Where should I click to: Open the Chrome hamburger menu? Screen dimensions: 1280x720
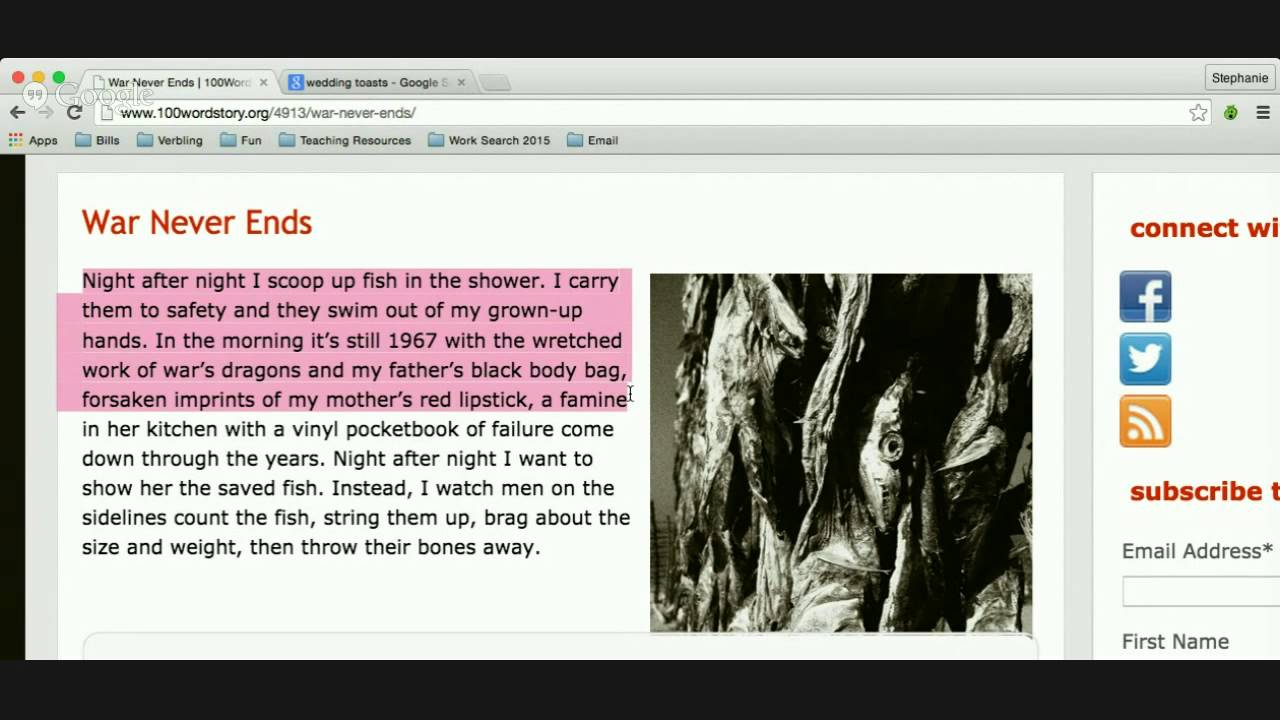1263,113
